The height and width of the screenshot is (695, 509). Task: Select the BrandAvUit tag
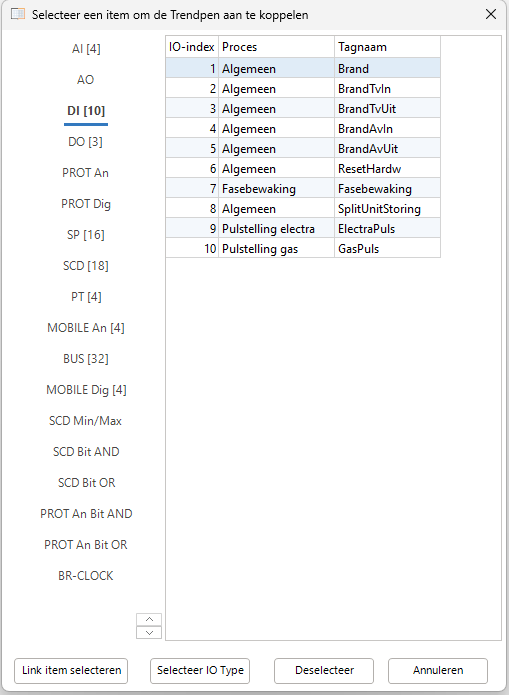point(388,148)
